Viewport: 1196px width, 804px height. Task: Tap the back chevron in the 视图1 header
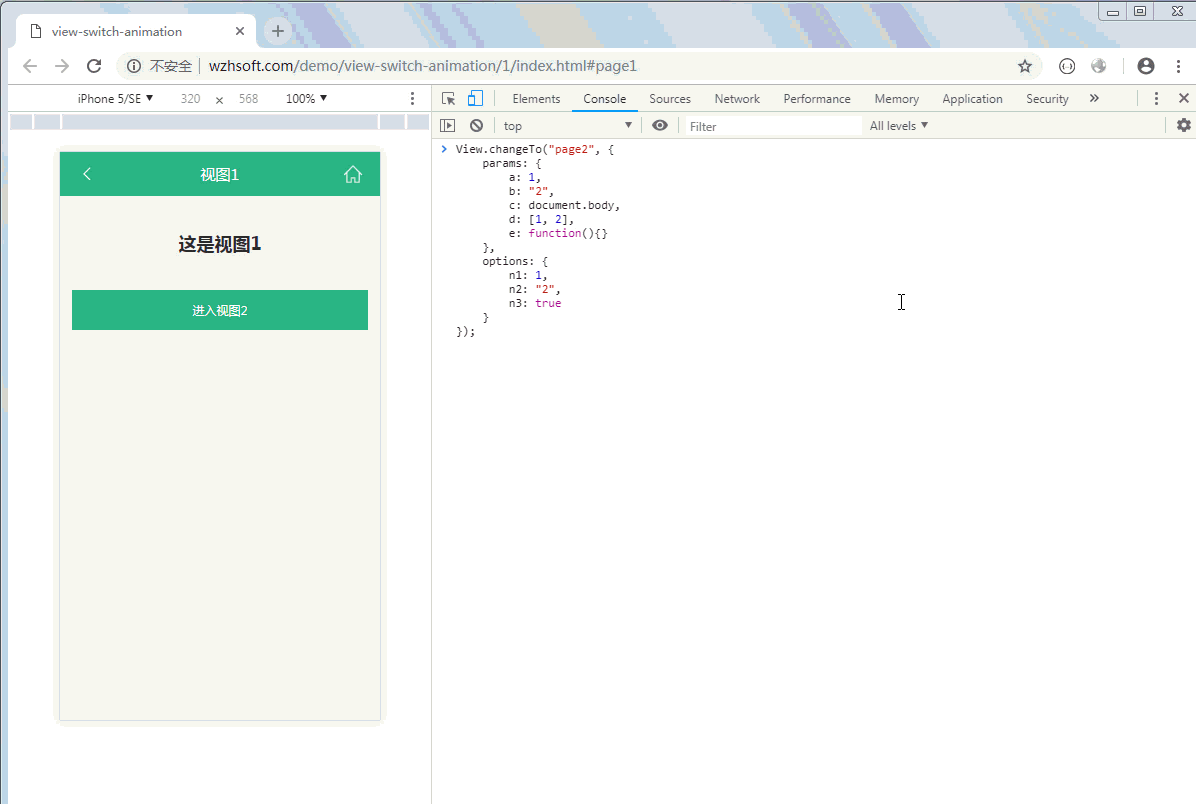[x=87, y=174]
